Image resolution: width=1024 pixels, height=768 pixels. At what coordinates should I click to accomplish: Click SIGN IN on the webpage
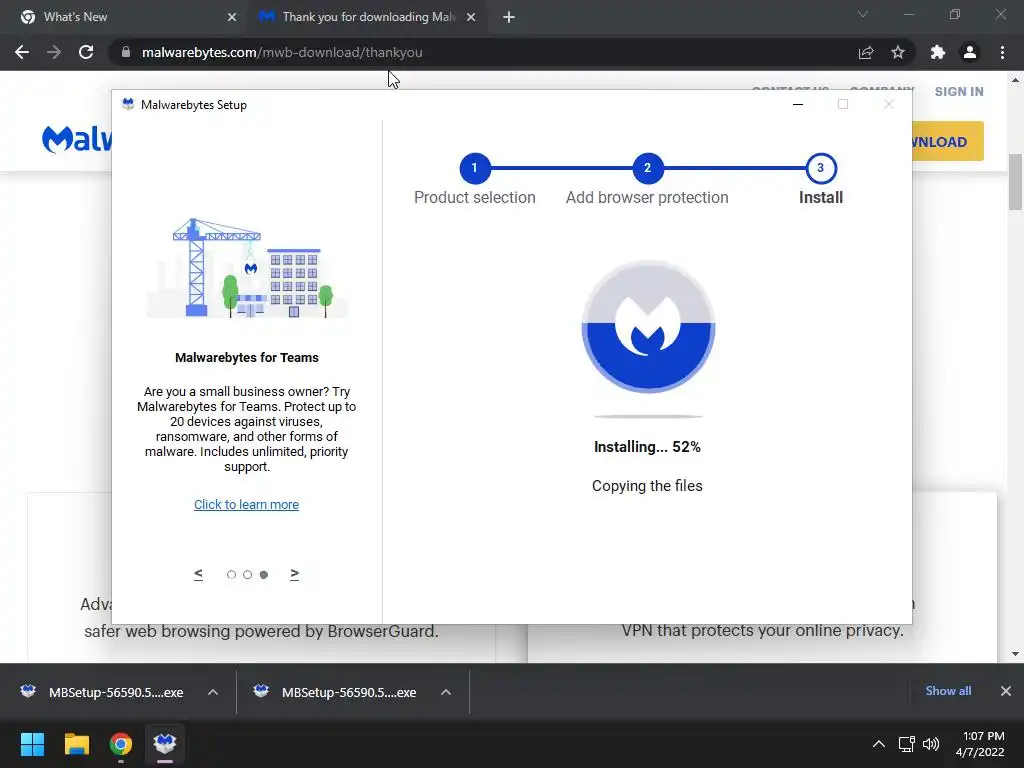(x=959, y=91)
